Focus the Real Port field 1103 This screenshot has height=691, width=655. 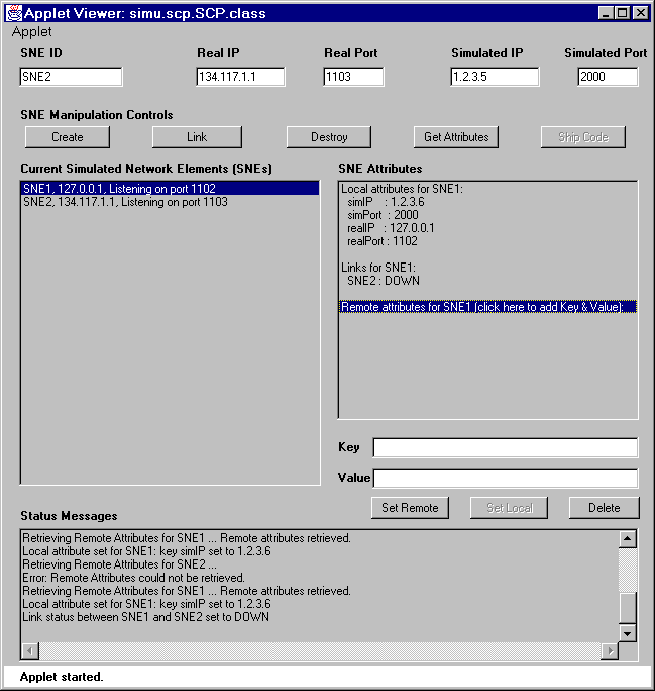click(354, 77)
